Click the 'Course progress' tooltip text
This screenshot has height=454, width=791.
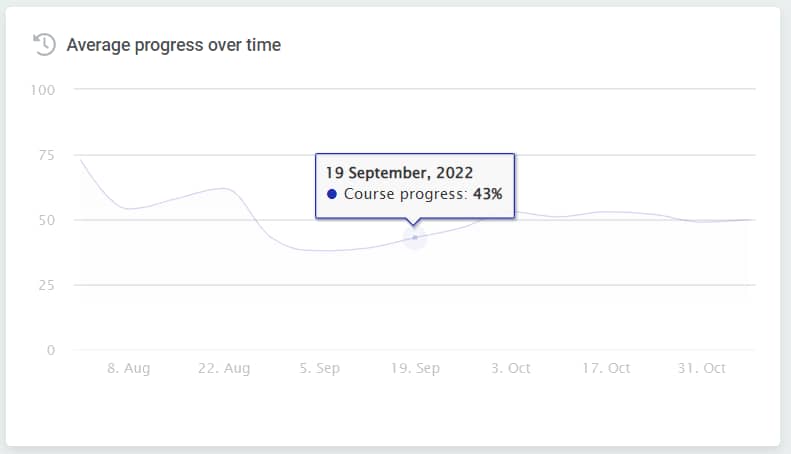click(x=405, y=194)
